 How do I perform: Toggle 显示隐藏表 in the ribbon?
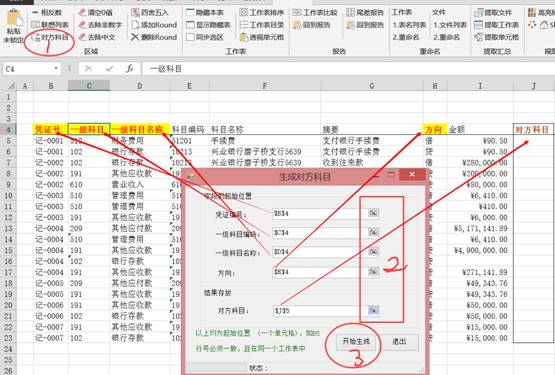[x=208, y=25]
